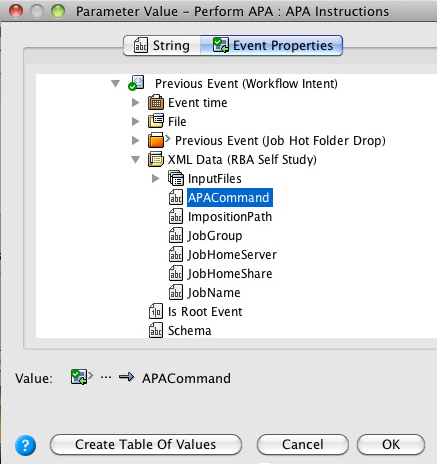Click the XML Data RBA Self Study icon

click(x=156, y=159)
